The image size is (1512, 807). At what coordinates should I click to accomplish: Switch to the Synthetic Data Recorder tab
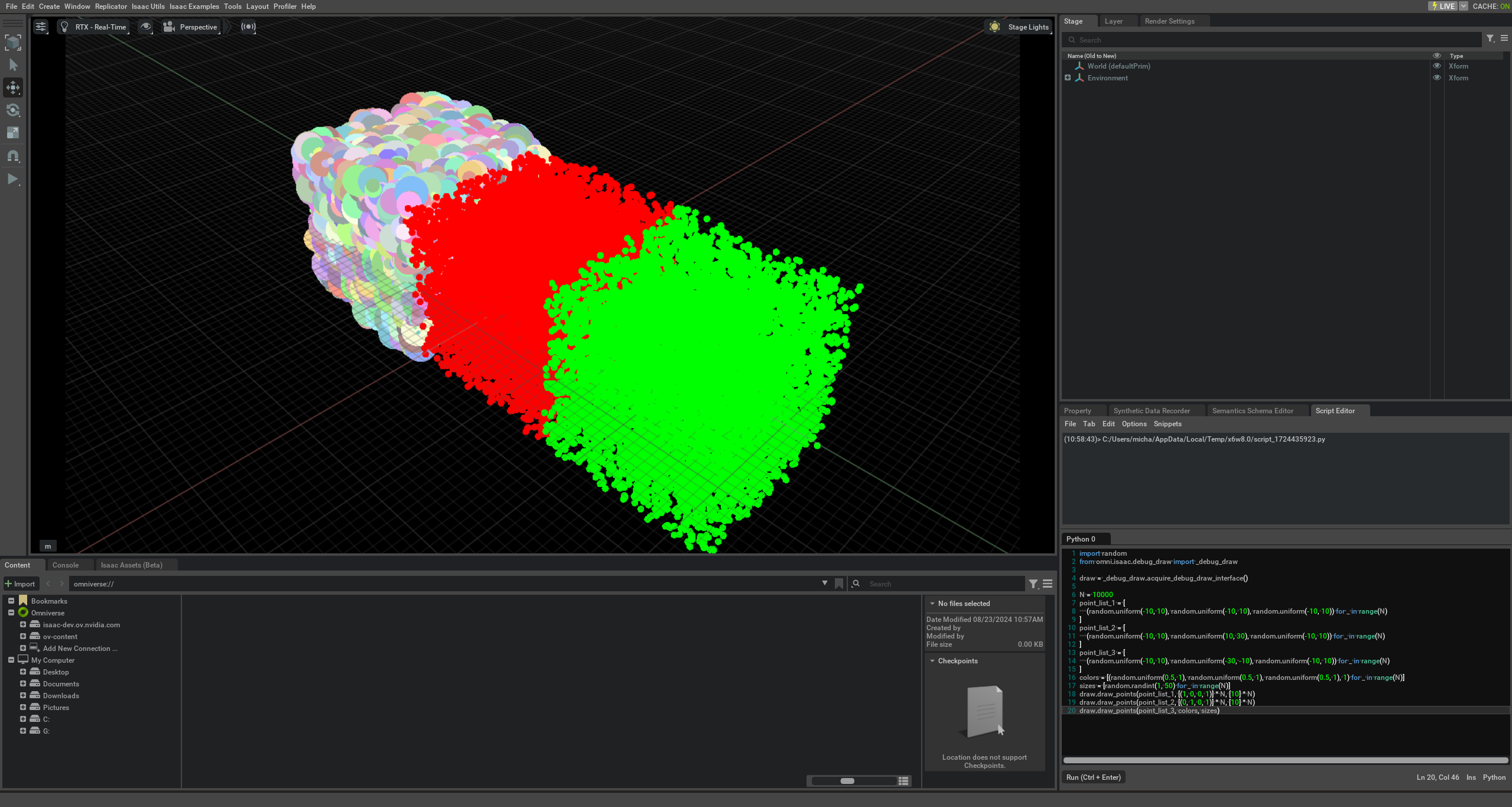pyautogui.click(x=1152, y=410)
